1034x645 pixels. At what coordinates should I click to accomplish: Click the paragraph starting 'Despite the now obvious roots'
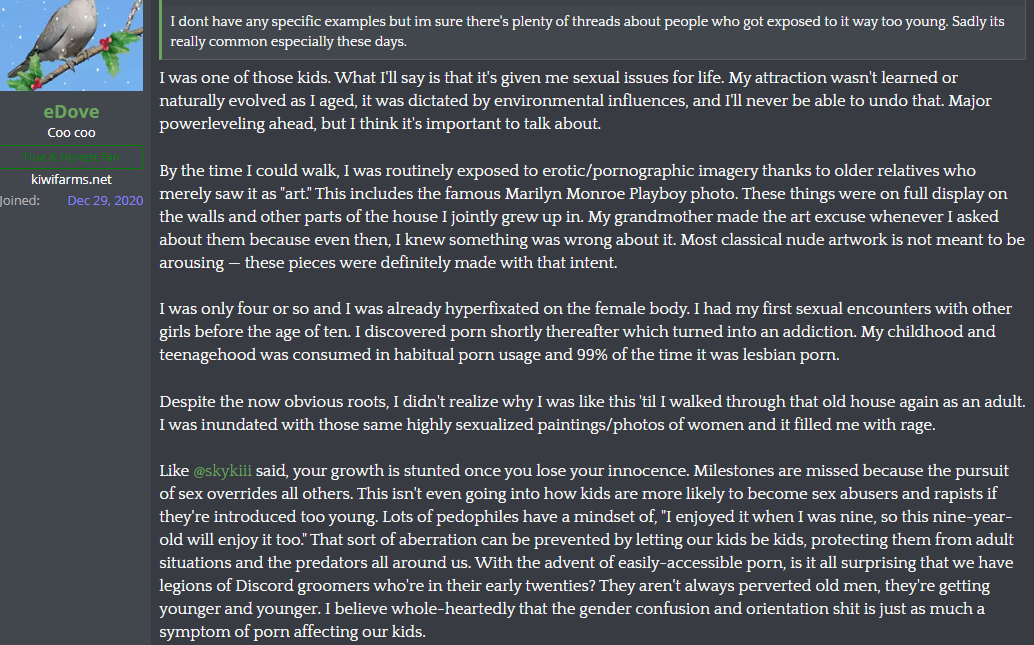pos(590,413)
